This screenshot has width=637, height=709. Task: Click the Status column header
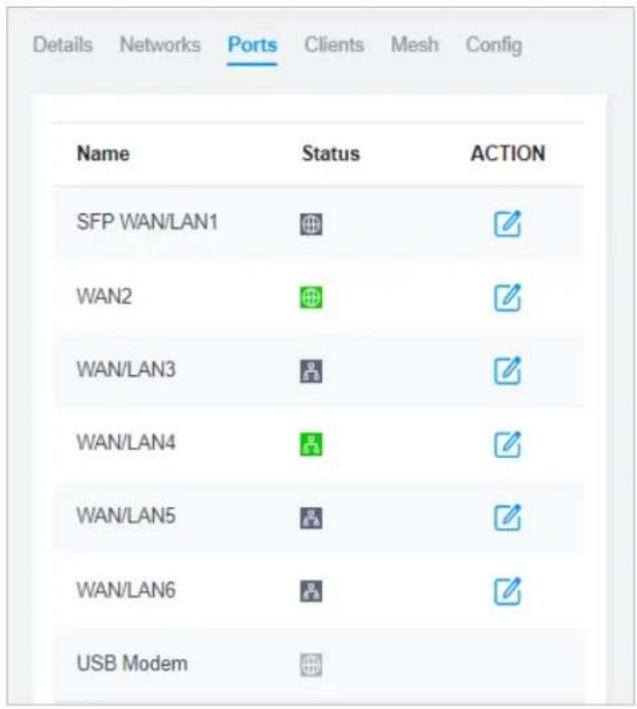point(331,154)
